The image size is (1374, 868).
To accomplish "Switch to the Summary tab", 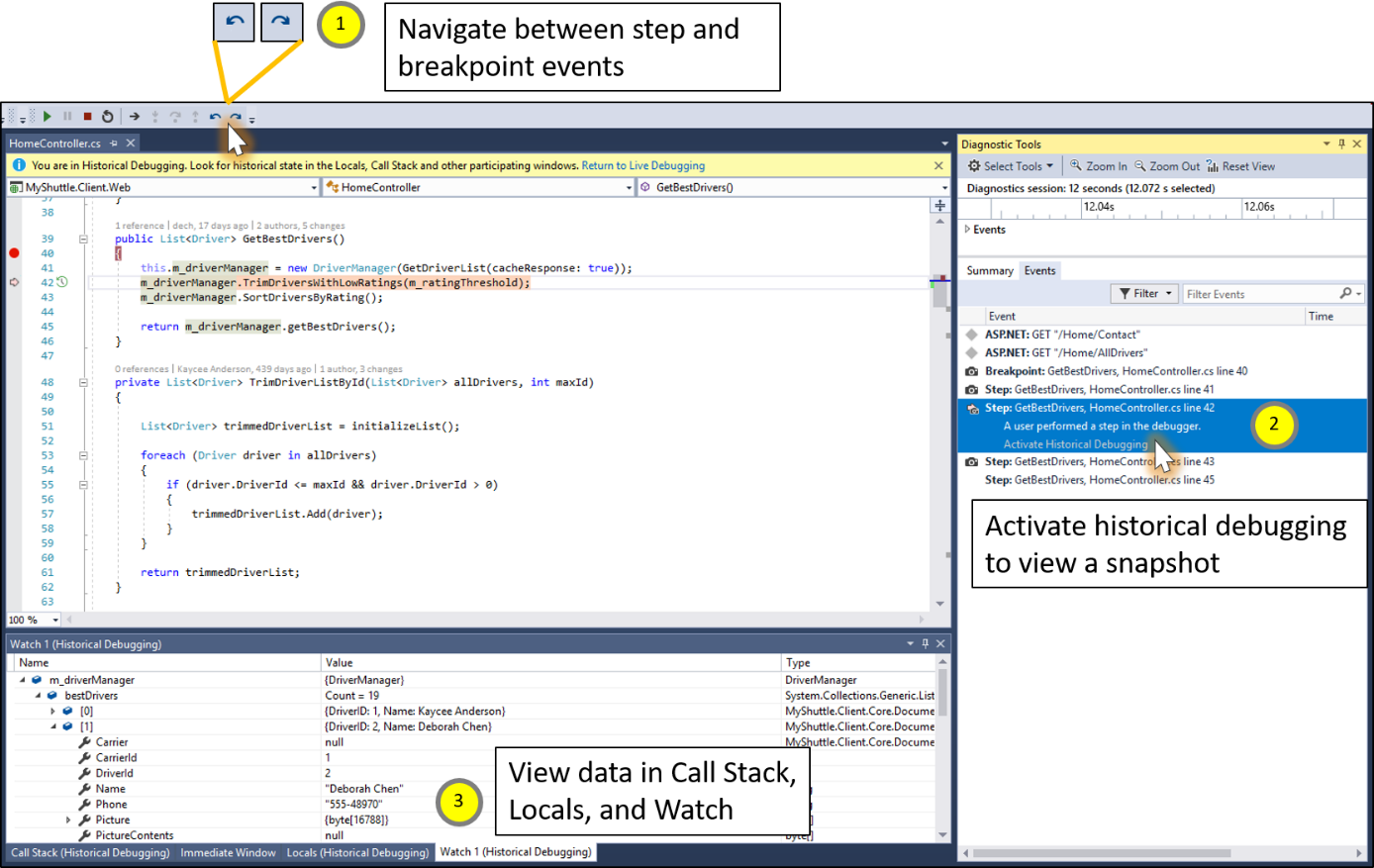I will tap(989, 270).
